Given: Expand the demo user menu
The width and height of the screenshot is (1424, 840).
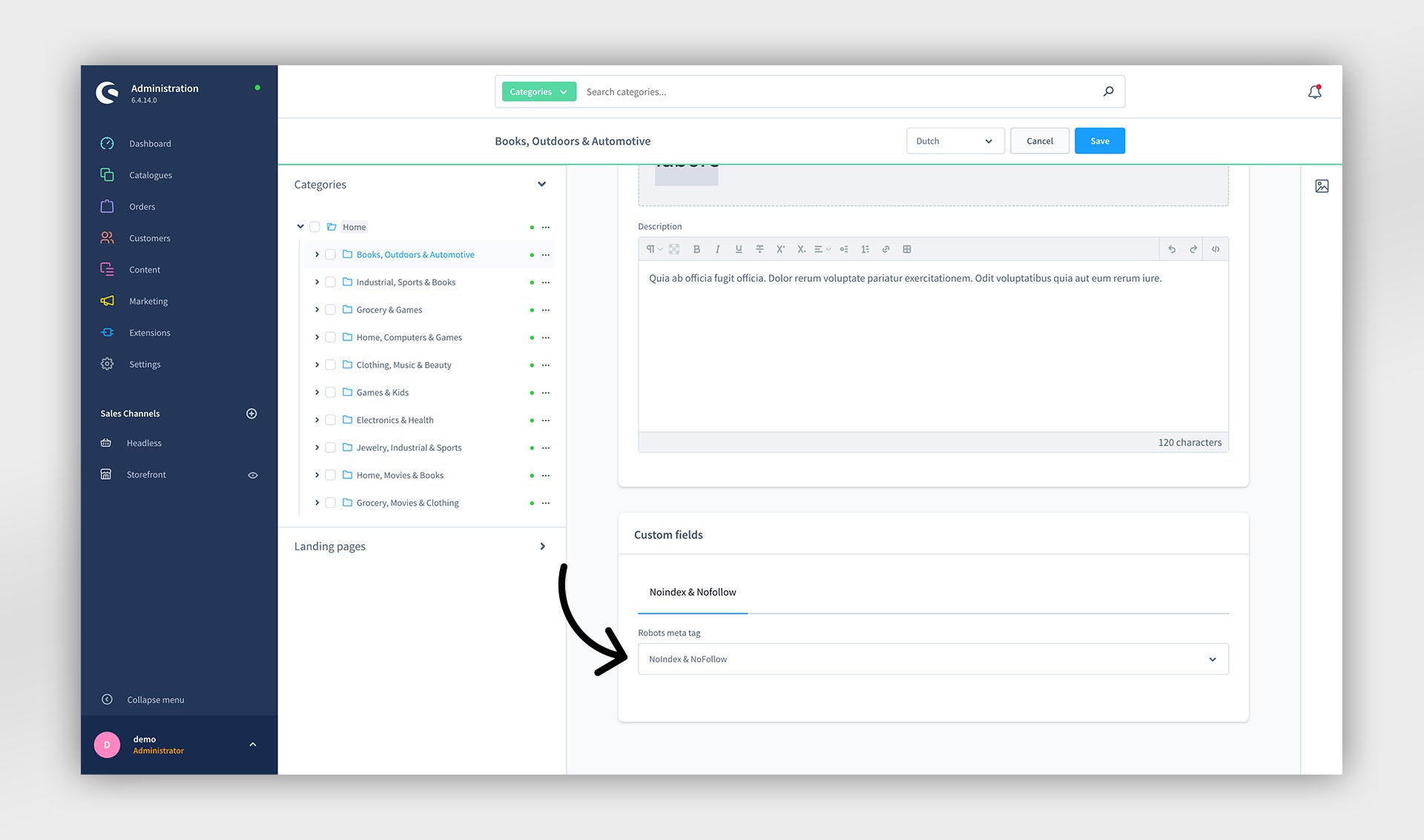Looking at the screenshot, I should pos(253,744).
